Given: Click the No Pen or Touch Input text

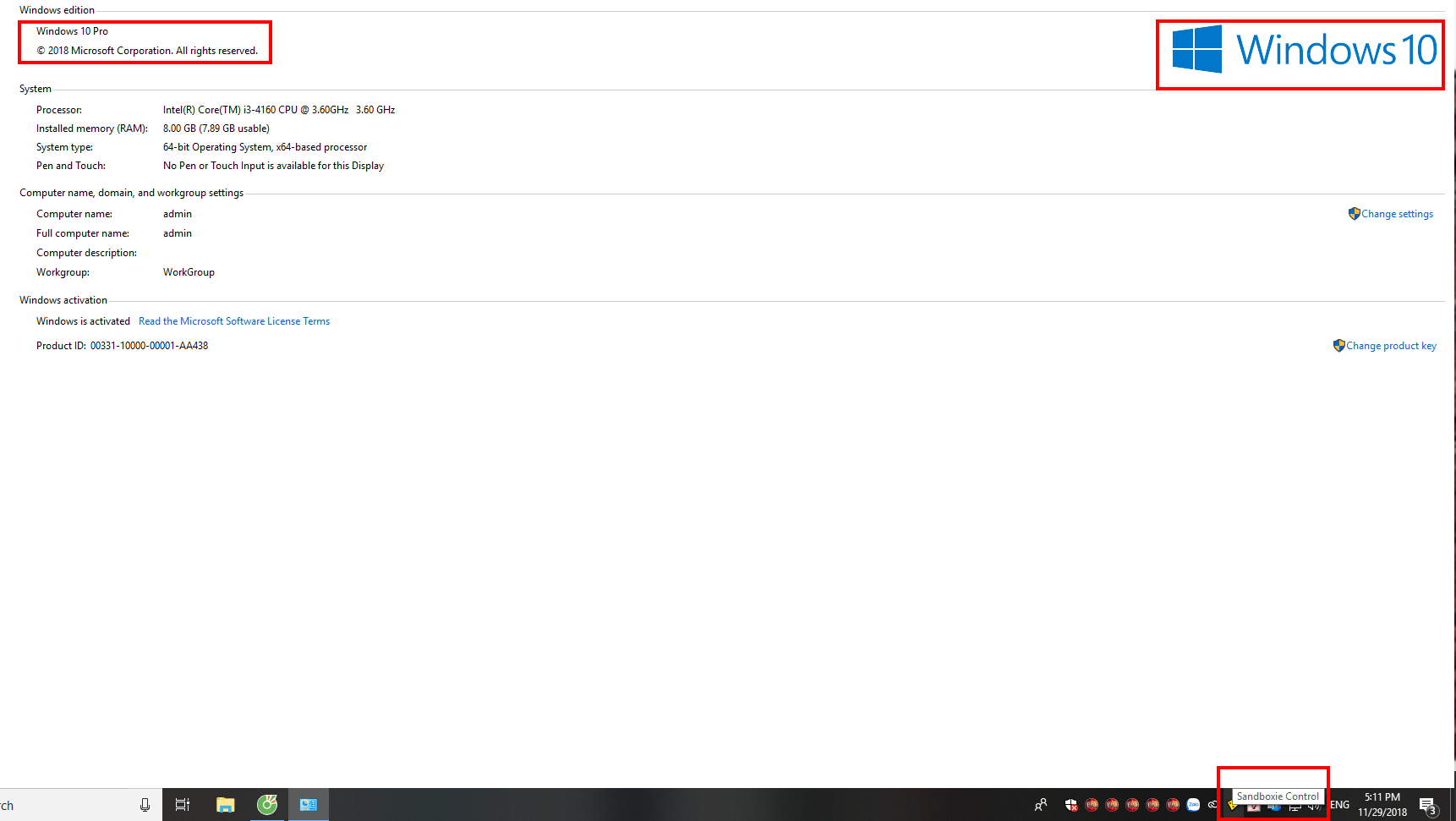Looking at the screenshot, I should tap(273, 166).
